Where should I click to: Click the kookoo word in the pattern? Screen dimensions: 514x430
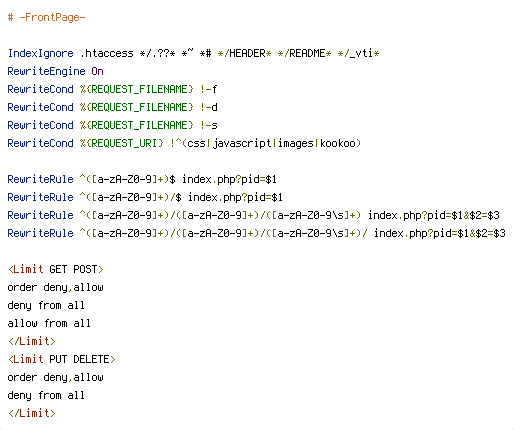coord(338,143)
